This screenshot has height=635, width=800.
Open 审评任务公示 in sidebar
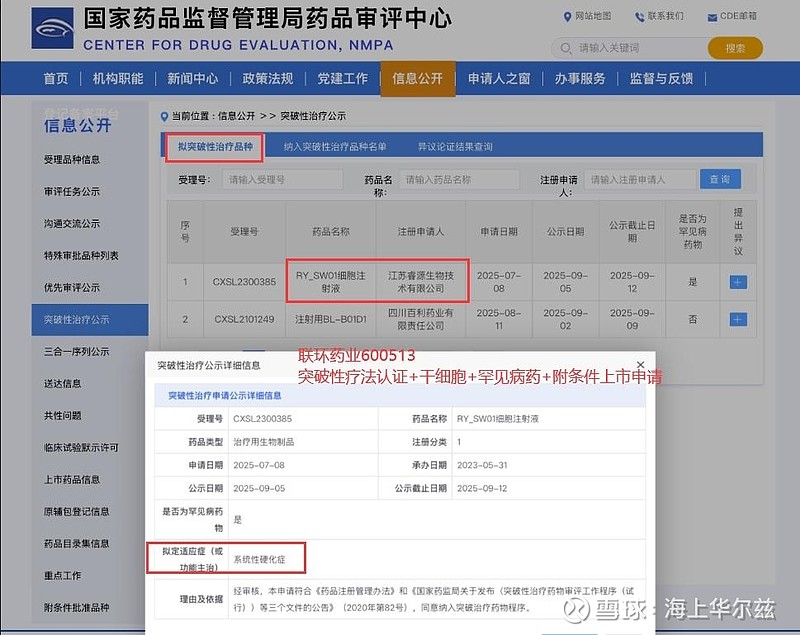point(72,192)
